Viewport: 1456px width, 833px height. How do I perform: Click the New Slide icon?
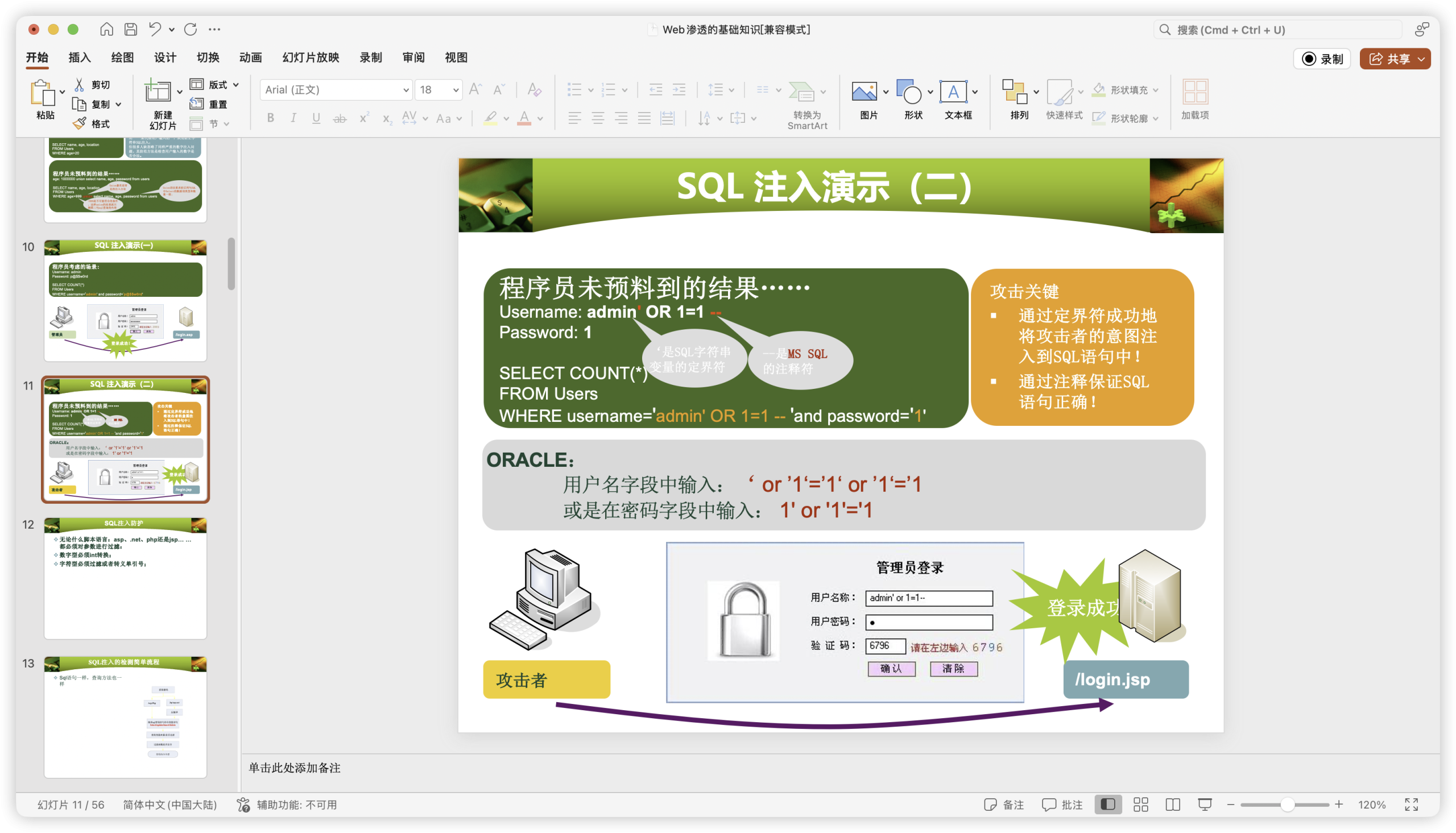158,92
